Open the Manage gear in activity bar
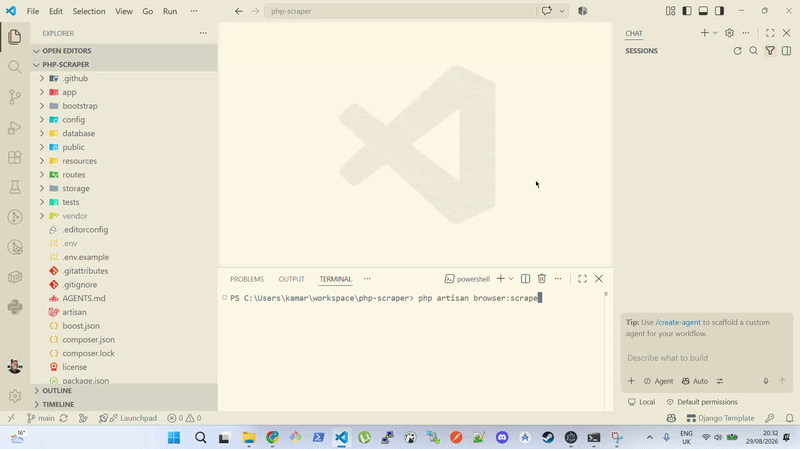 click(15, 395)
